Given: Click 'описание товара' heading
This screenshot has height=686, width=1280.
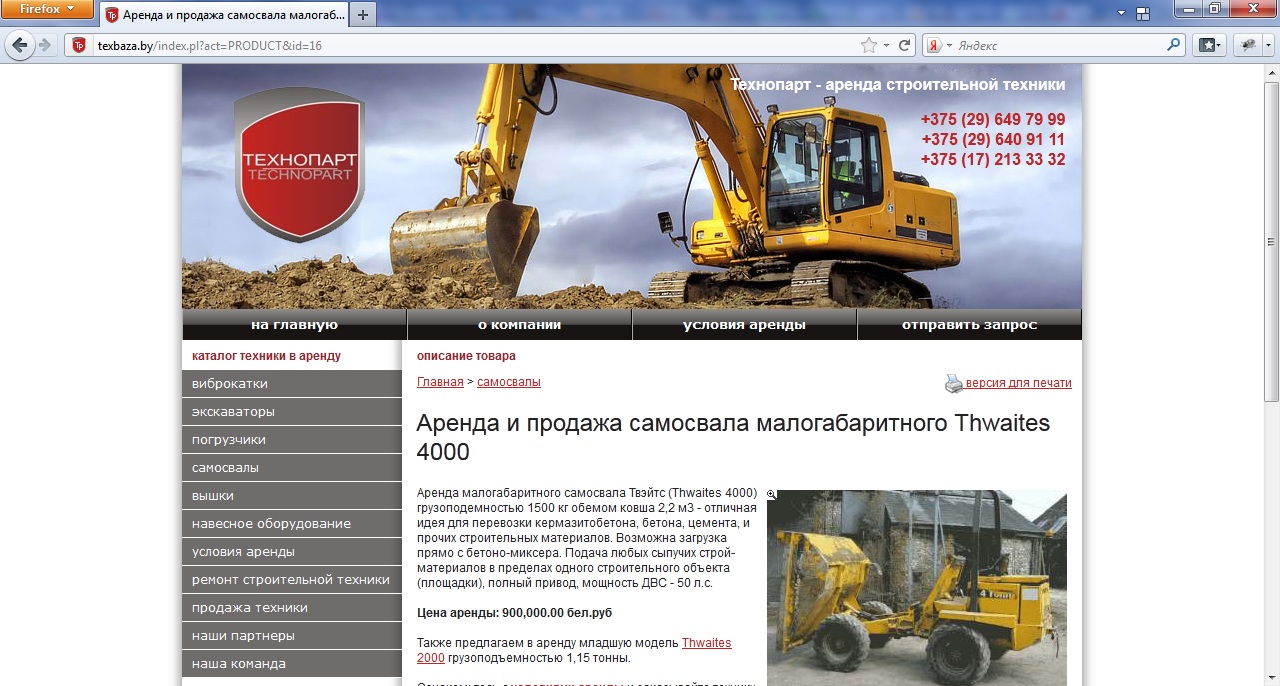Looking at the screenshot, I should pyautogui.click(x=466, y=356).
